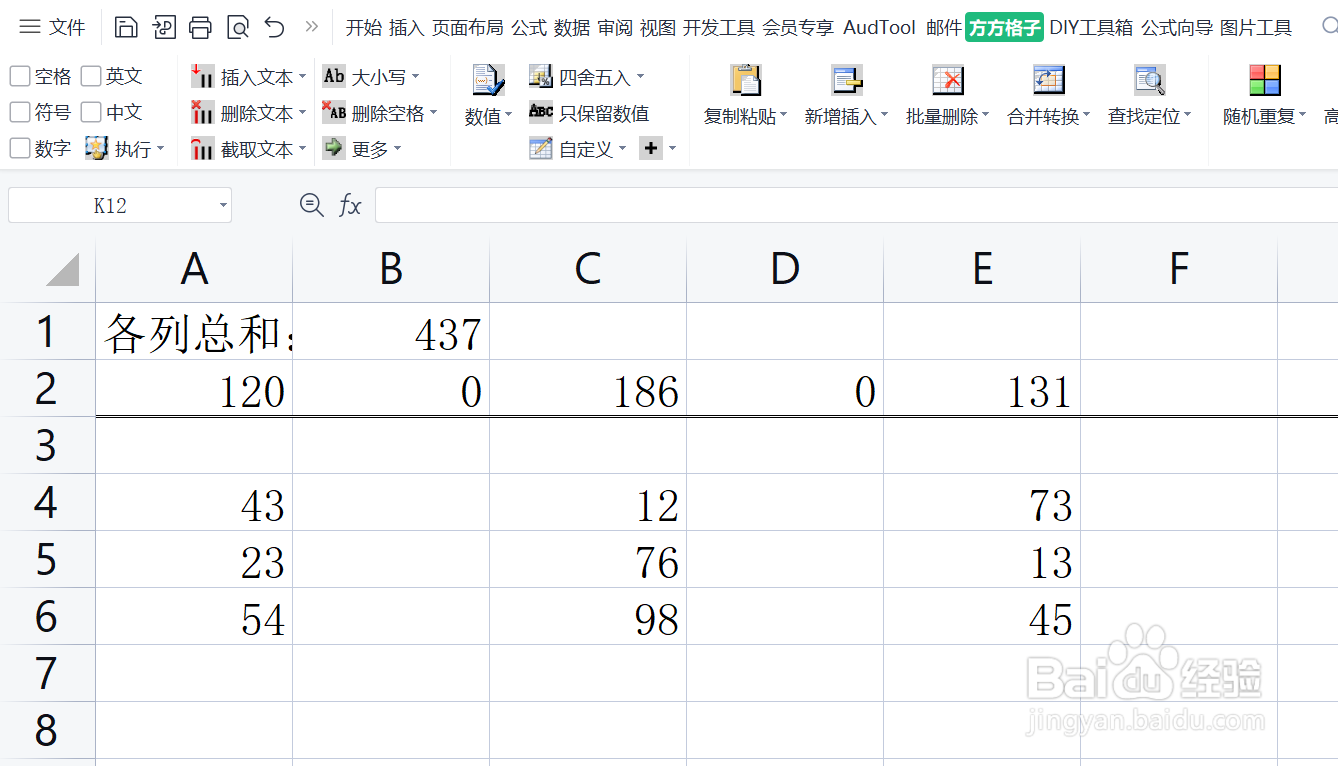Switch to the 开始 tab
Image resolution: width=1338 pixels, height=766 pixels.
click(364, 27)
